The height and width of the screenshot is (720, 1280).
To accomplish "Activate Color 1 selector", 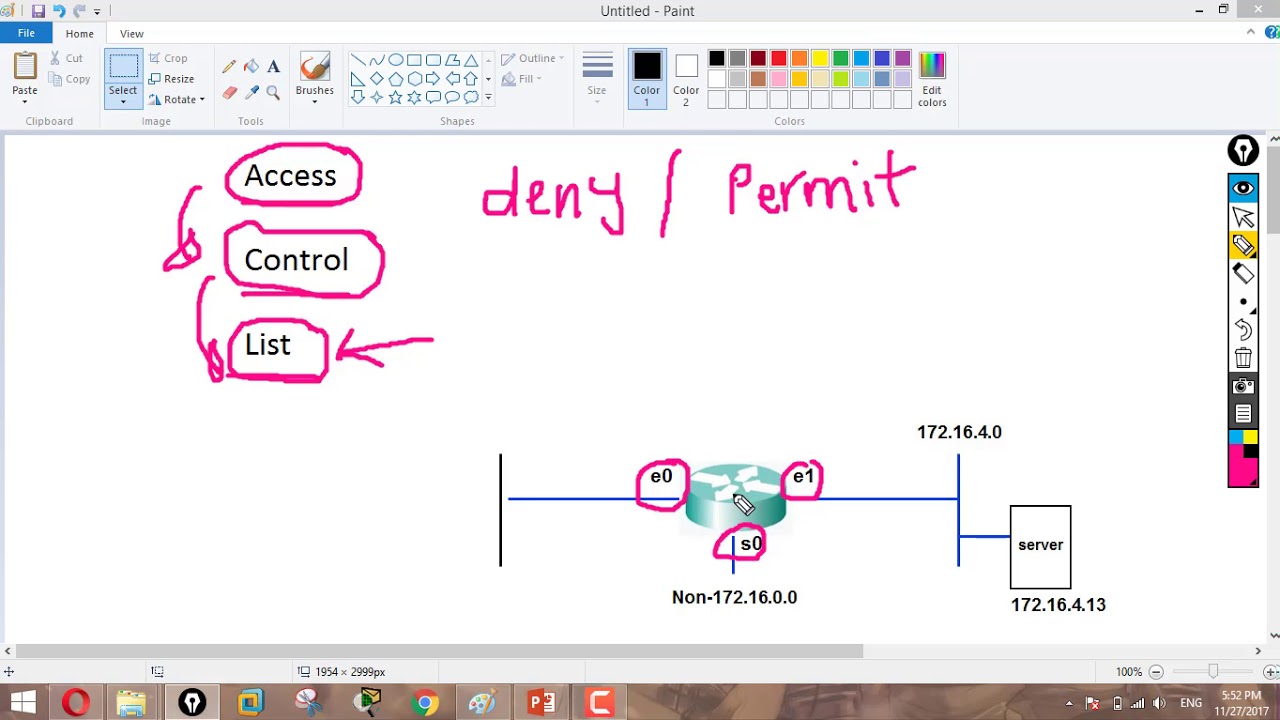I will click(647, 79).
